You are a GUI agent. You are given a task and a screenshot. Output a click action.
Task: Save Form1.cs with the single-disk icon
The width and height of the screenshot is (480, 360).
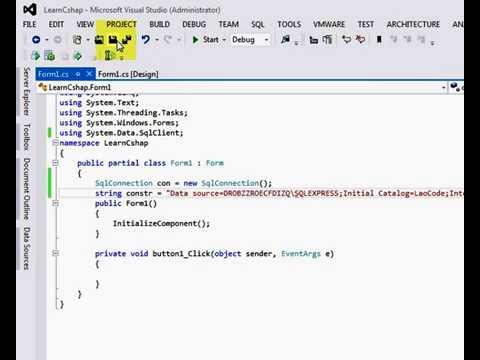[x=113, y=40]
